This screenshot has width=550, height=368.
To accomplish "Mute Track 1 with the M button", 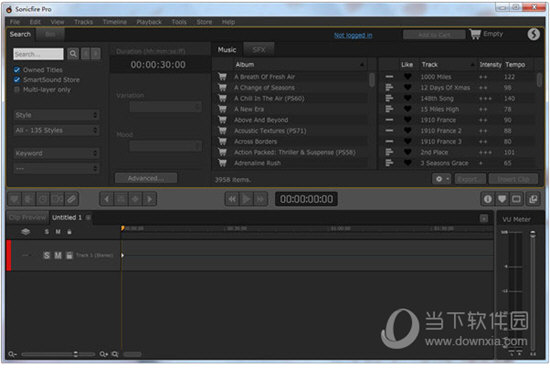I will 58,255.
